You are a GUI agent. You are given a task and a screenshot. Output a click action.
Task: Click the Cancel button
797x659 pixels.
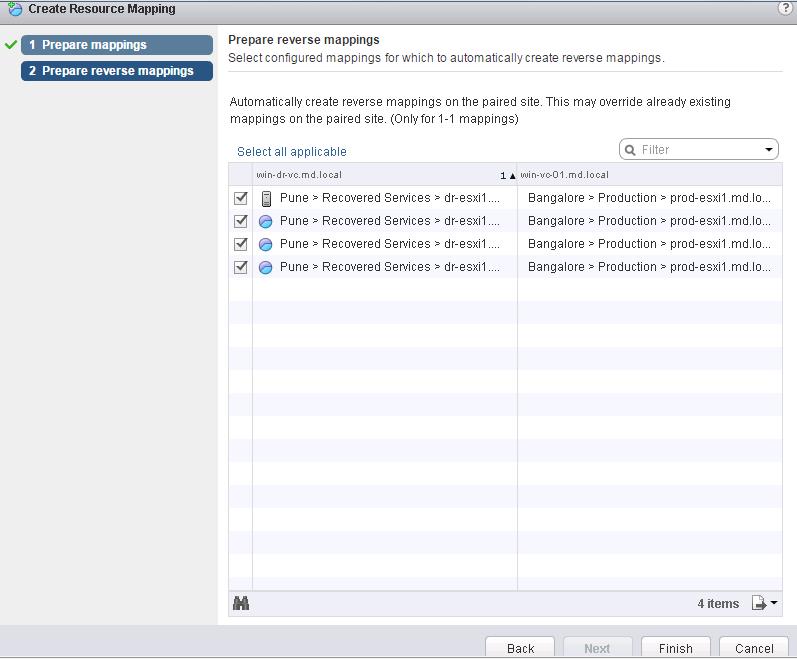tap(754, 648)
